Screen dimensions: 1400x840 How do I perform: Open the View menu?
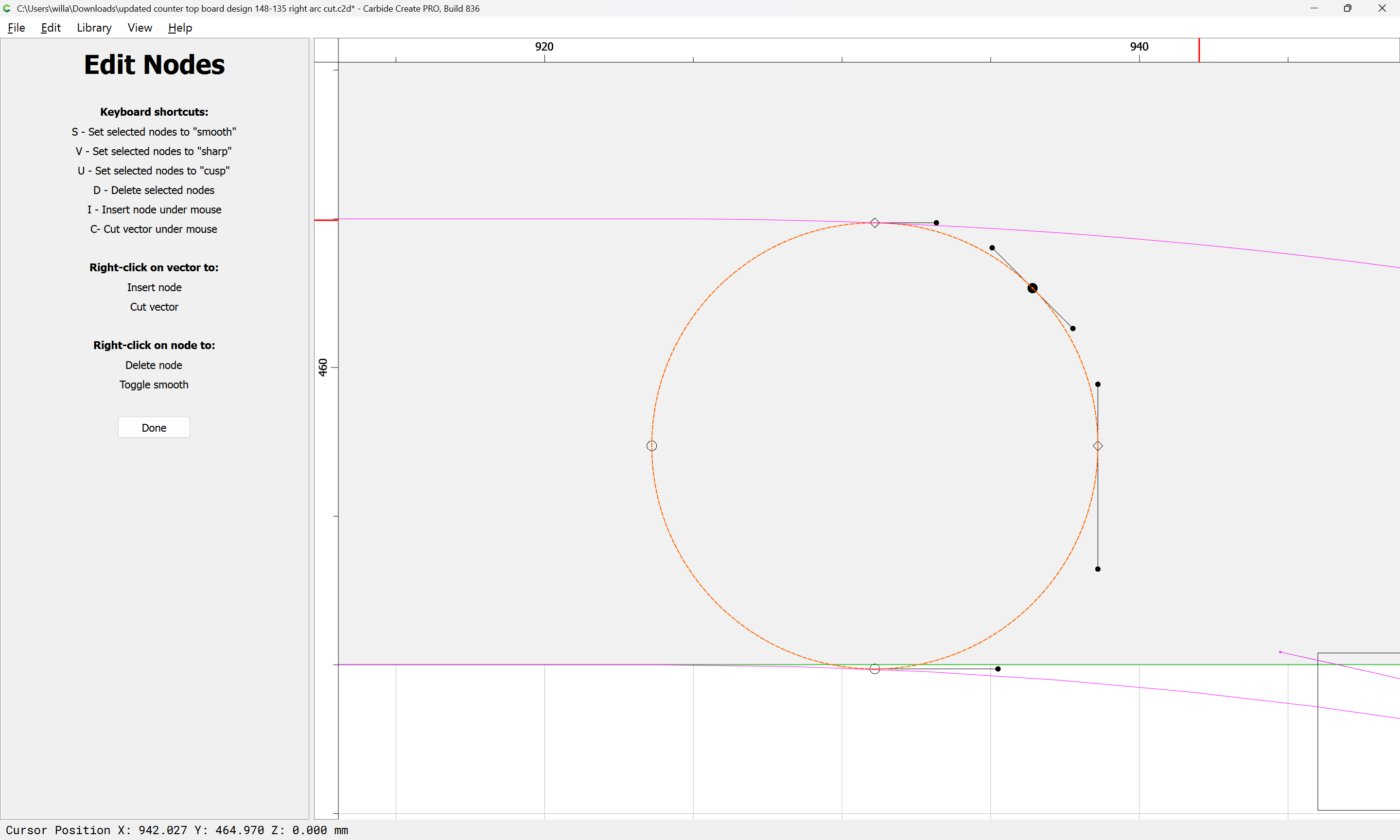(x=139, y=28)
